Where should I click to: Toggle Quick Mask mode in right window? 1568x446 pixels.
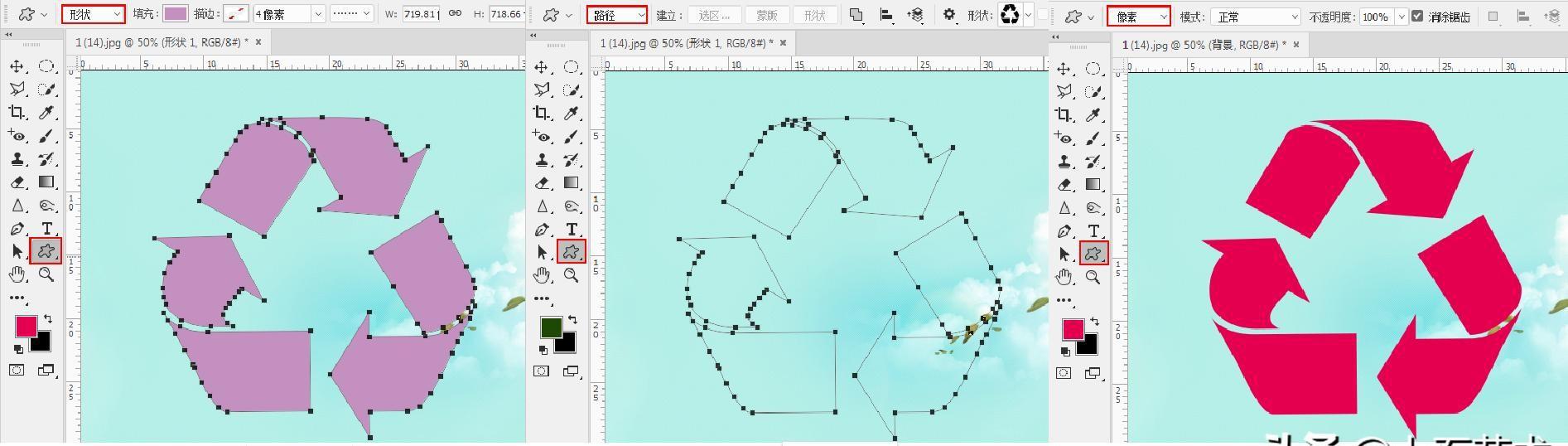click(1064, 373)
